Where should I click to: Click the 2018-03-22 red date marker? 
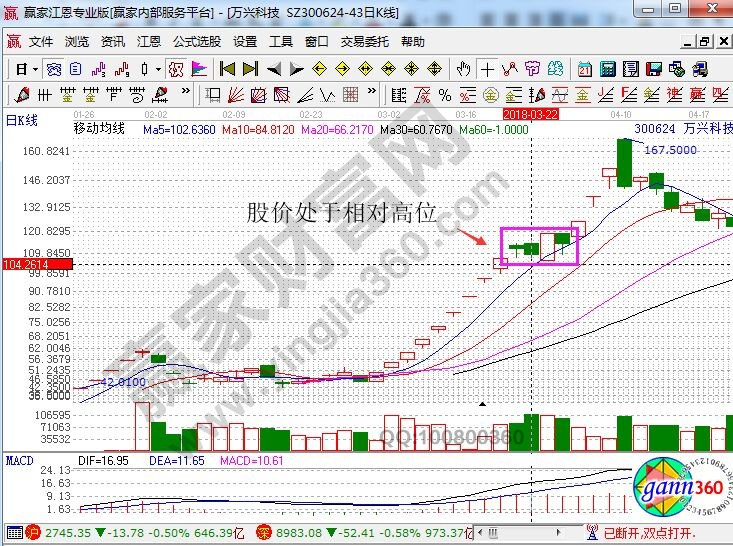click(x=530, y=115)
